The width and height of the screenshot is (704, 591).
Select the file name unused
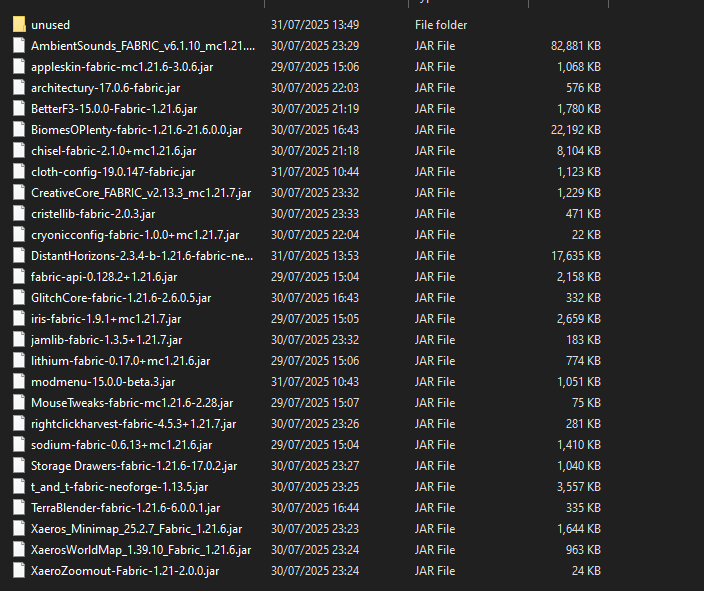[x=50, y=25]
